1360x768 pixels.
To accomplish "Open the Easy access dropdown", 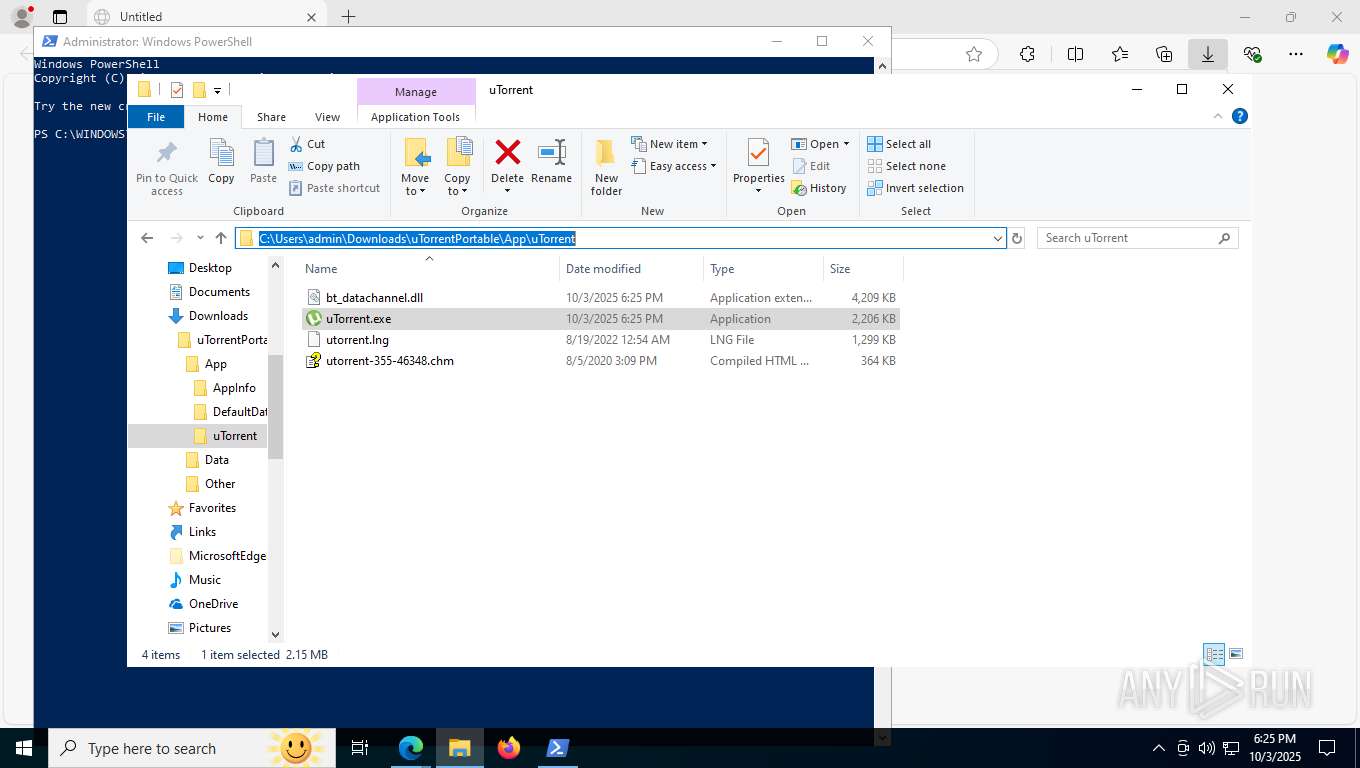I will click(x=674, y=166).
